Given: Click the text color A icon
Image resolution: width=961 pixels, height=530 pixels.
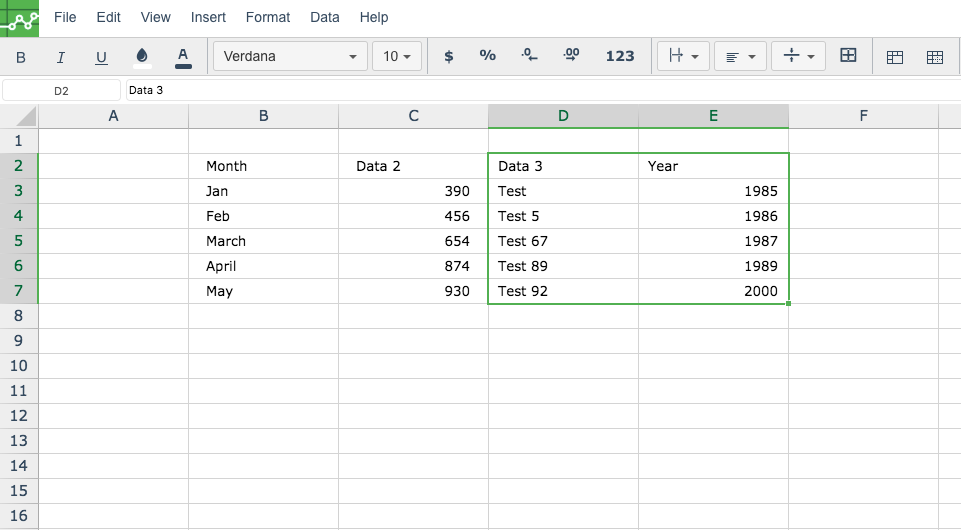Looking at the screenshot, I should click(x=183, y=57).
